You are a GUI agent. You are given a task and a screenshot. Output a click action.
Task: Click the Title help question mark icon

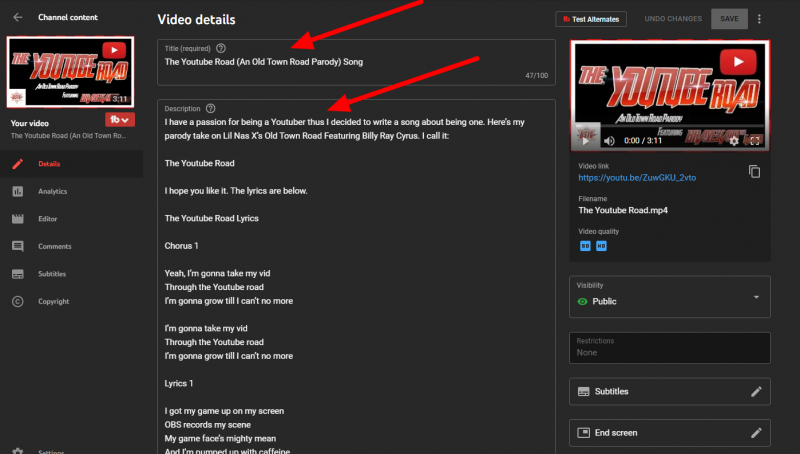(x=221, y=48)
